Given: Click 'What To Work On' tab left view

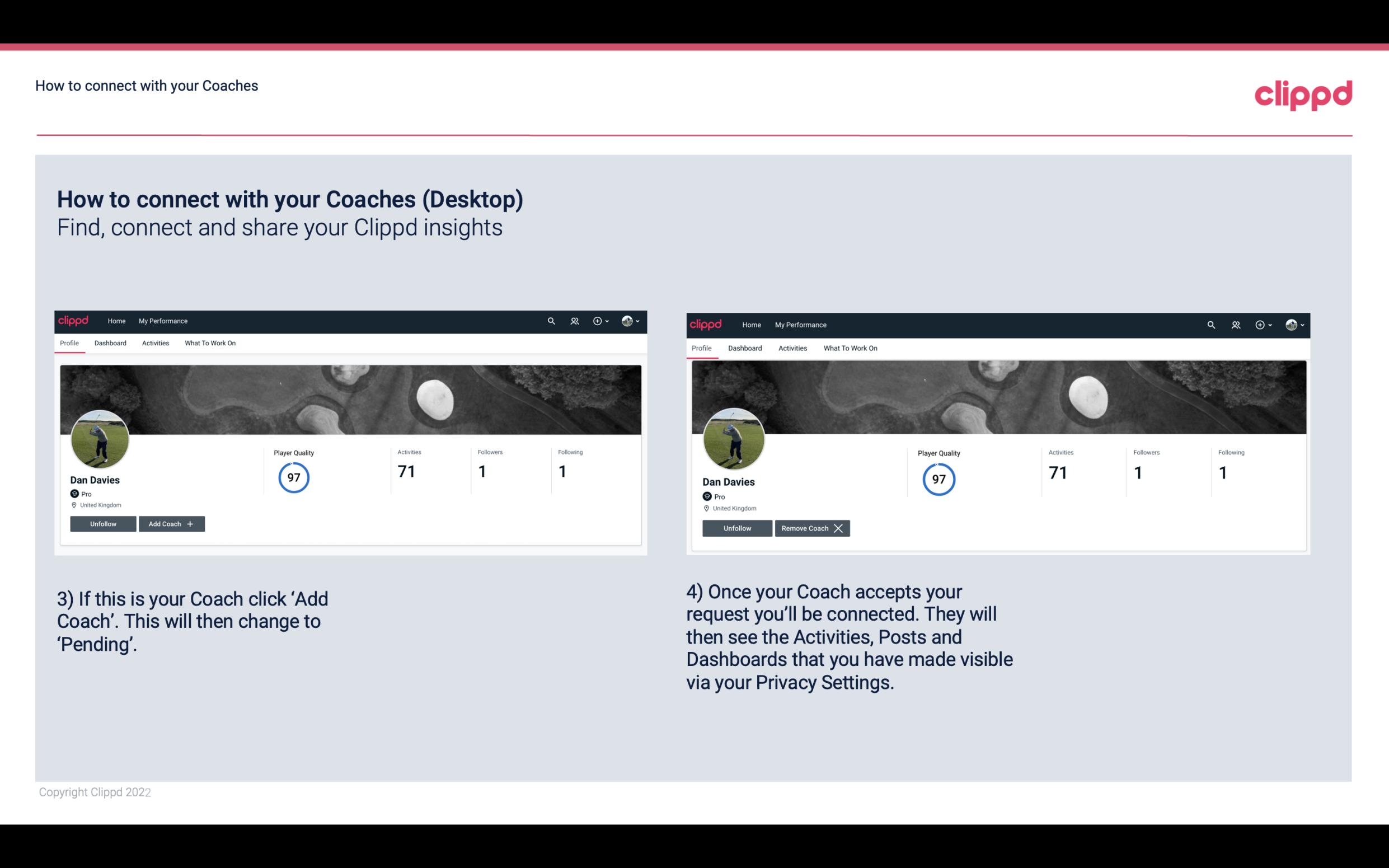Looking at the screenshot, I should coord(209,343).
